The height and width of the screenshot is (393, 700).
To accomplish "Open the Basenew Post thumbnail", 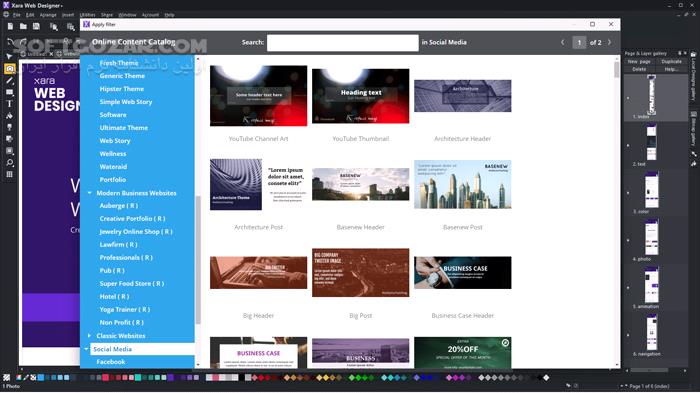I will (x=462, y=184).
